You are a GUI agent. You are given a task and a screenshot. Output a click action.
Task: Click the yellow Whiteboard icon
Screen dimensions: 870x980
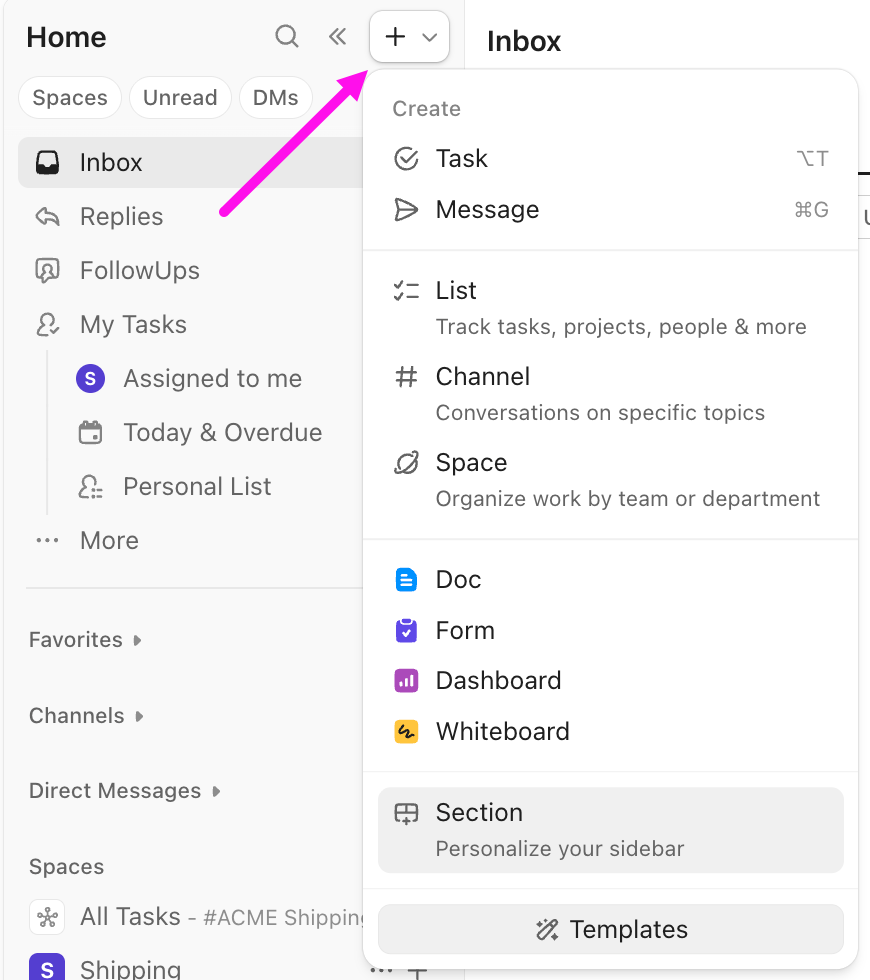click(406, 732)
